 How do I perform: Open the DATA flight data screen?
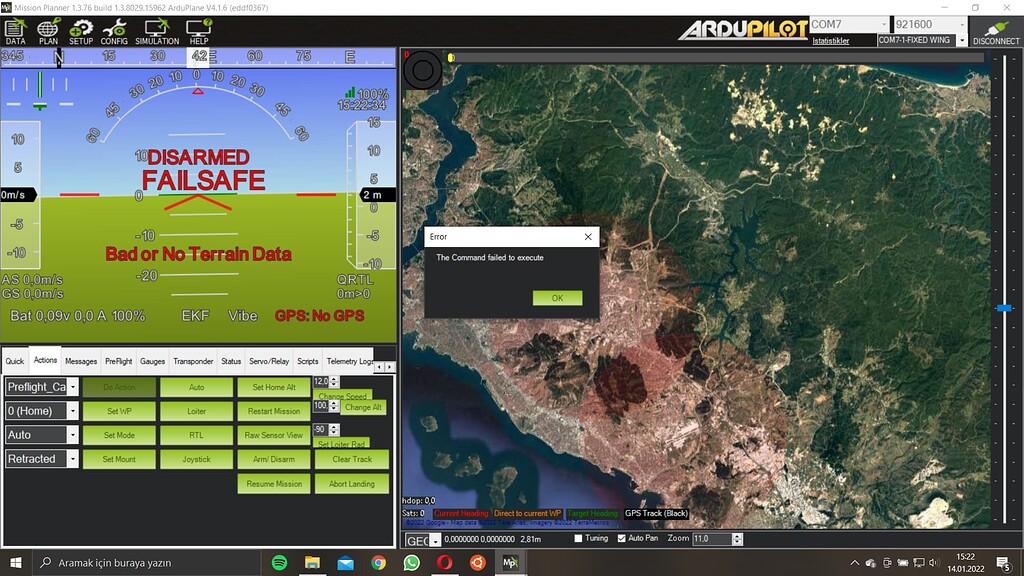(15, 31)
